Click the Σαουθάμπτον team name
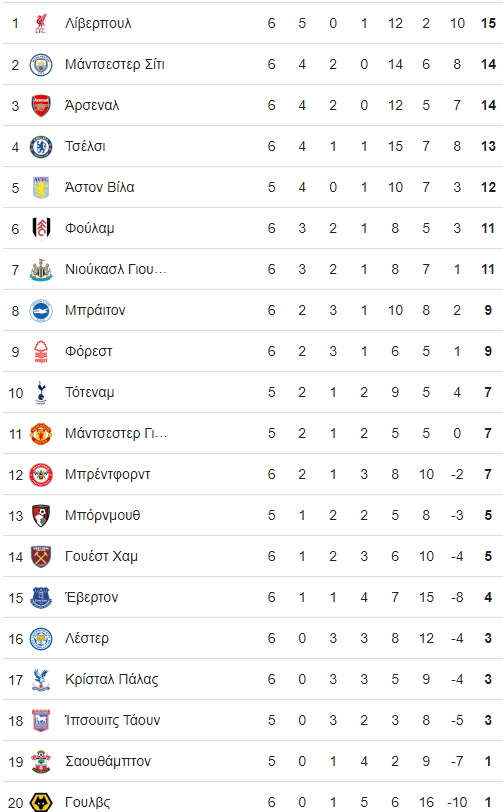The width and height of the screenshot is (503, 812). [108, 761]
